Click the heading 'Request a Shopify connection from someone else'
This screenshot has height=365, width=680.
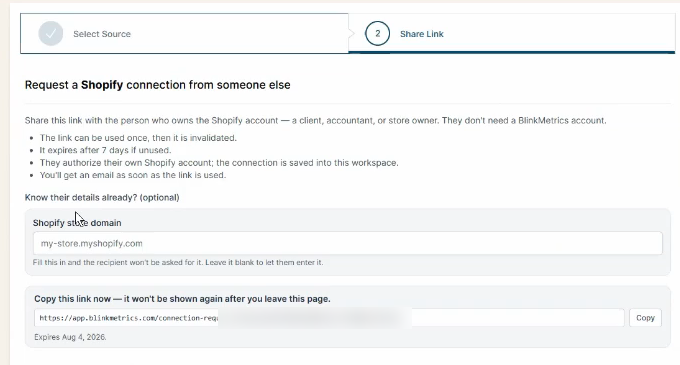pyautogui.click(x=157, y=85)
